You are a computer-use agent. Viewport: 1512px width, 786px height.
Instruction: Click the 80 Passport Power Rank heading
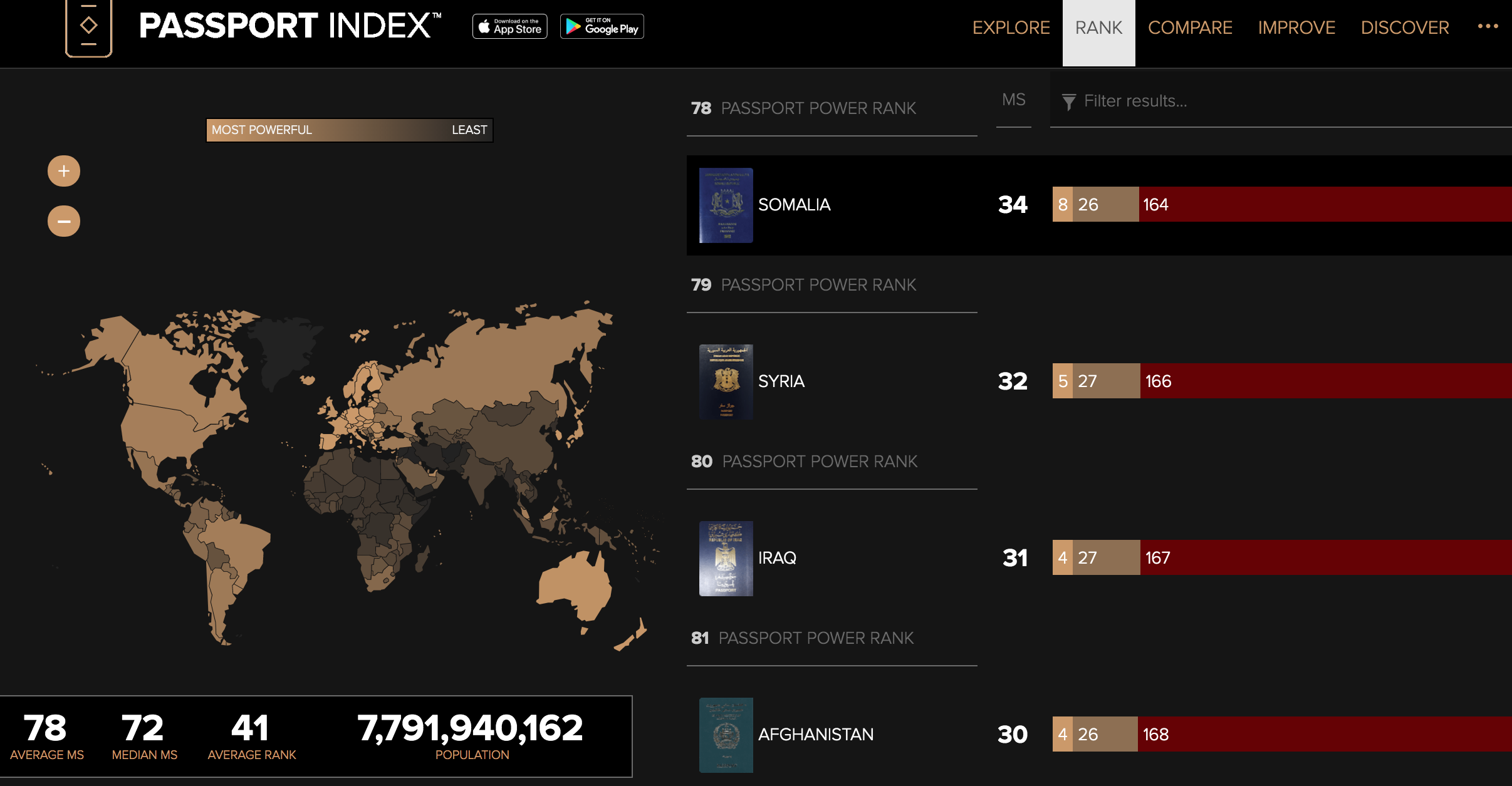point(804,462)
